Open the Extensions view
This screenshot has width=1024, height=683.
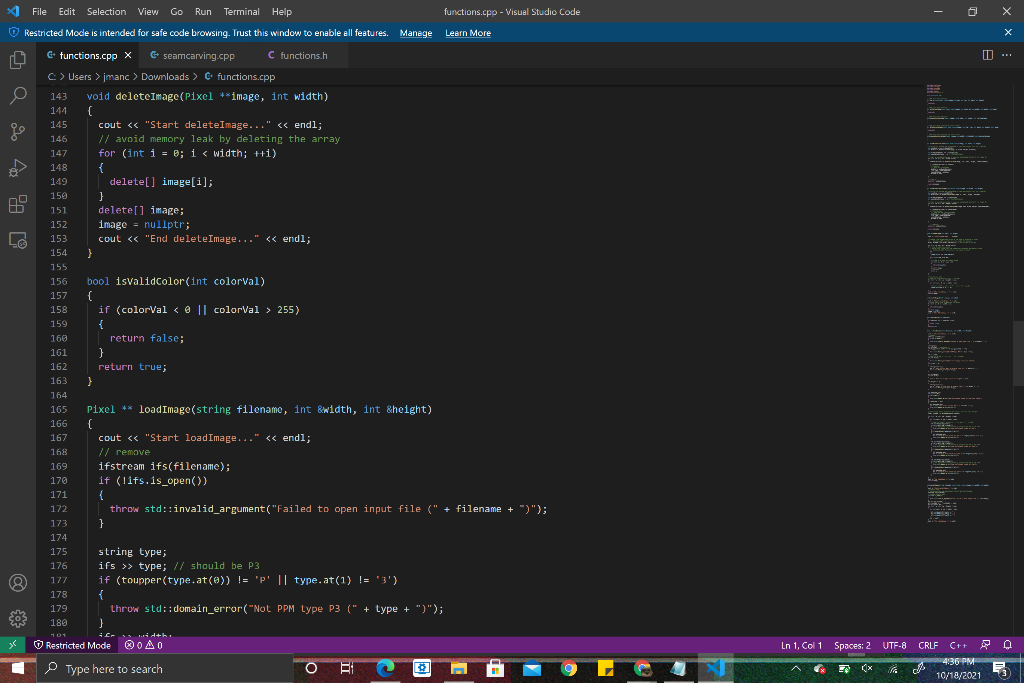pyautogui.click(x=16, y=204)
